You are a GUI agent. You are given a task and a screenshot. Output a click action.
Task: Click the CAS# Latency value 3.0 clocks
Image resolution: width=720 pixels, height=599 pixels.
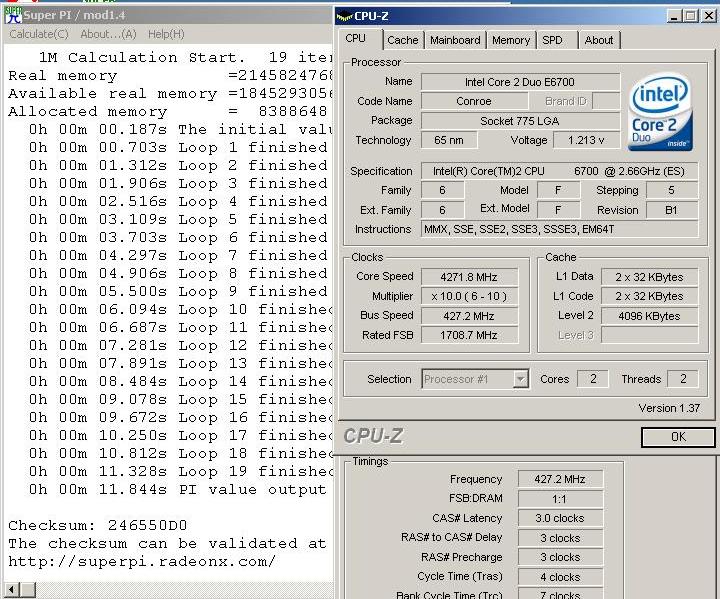coord(560,518)
